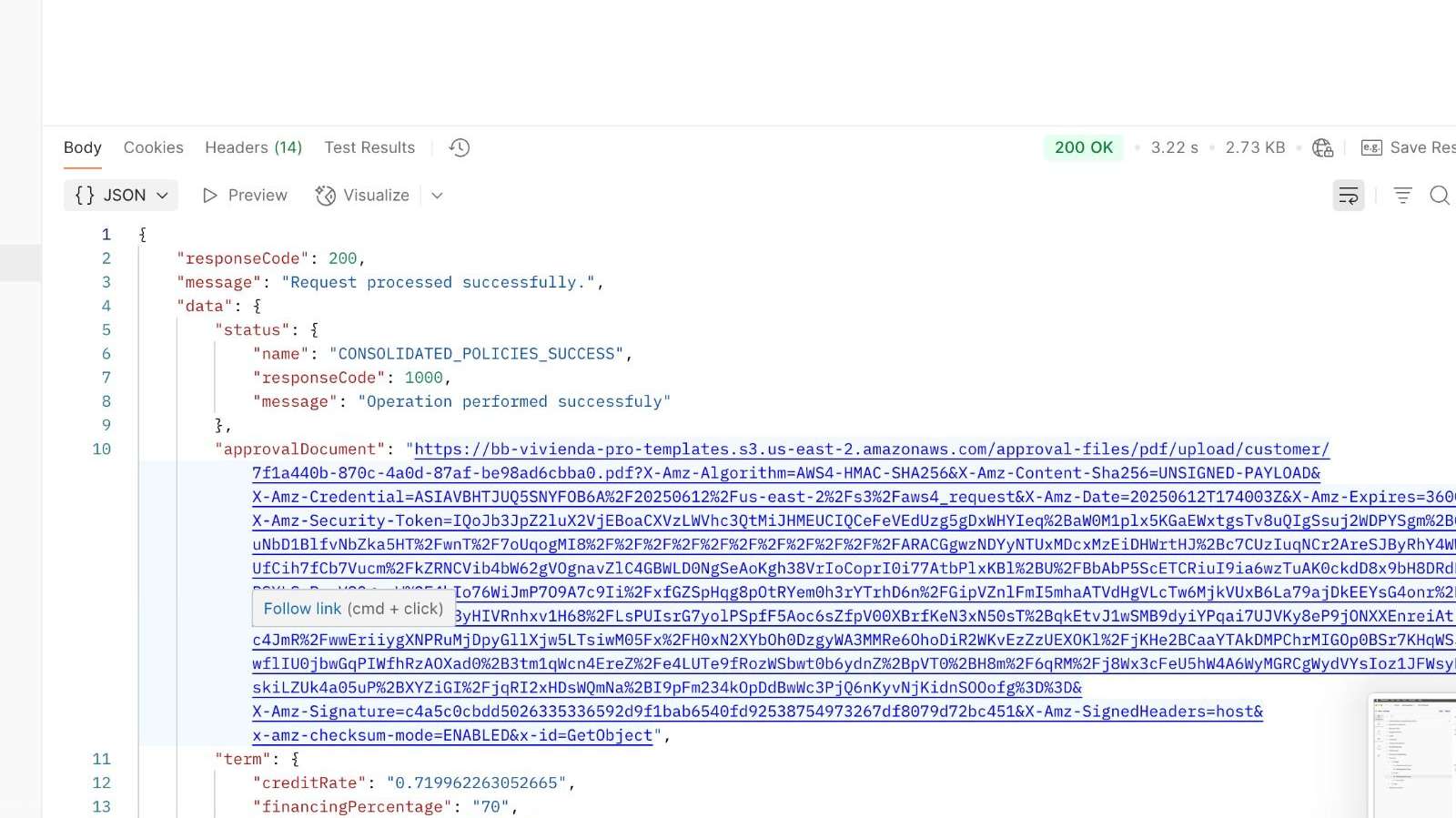Toggle word wrap for response body
This screenshot has height=818, width=1456.
(x=1348, y=196)
